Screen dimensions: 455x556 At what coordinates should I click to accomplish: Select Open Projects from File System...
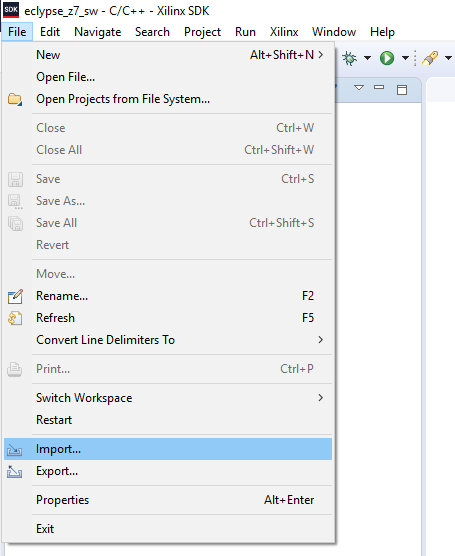[168, 99]
